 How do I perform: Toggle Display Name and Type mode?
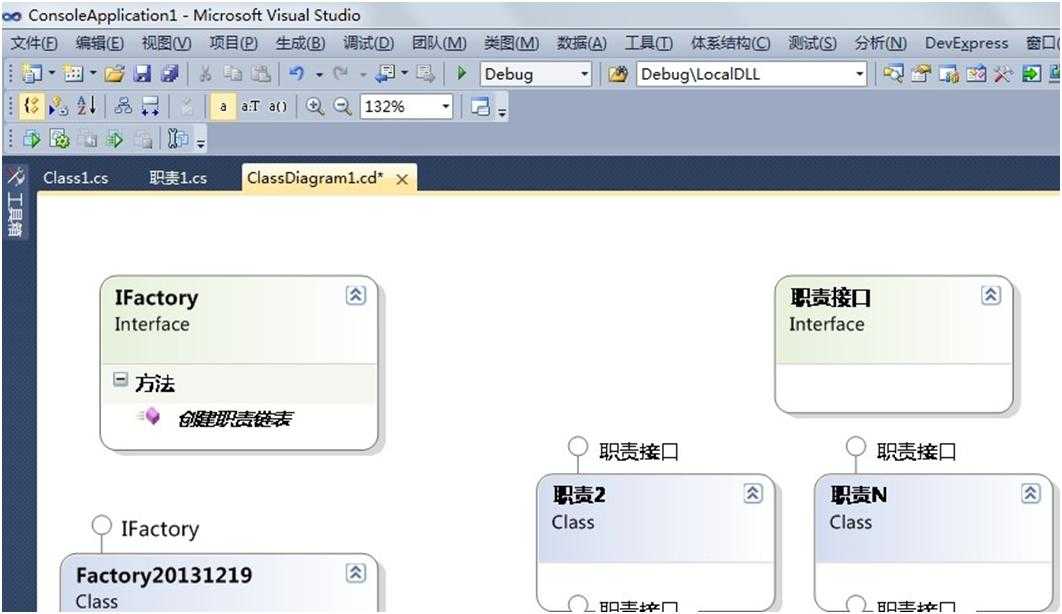tap(250, 106)
